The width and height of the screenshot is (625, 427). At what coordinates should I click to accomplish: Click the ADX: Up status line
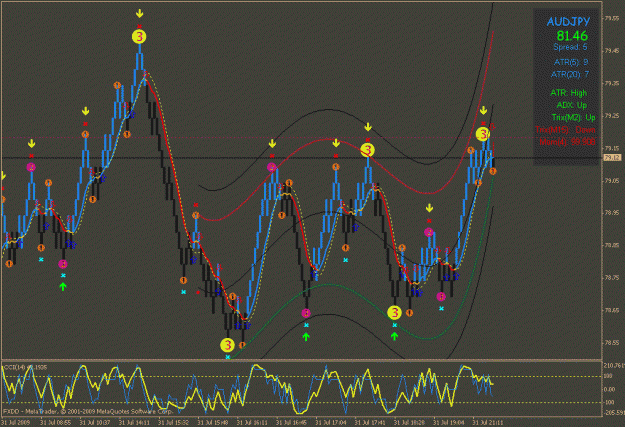coord(572,105)
